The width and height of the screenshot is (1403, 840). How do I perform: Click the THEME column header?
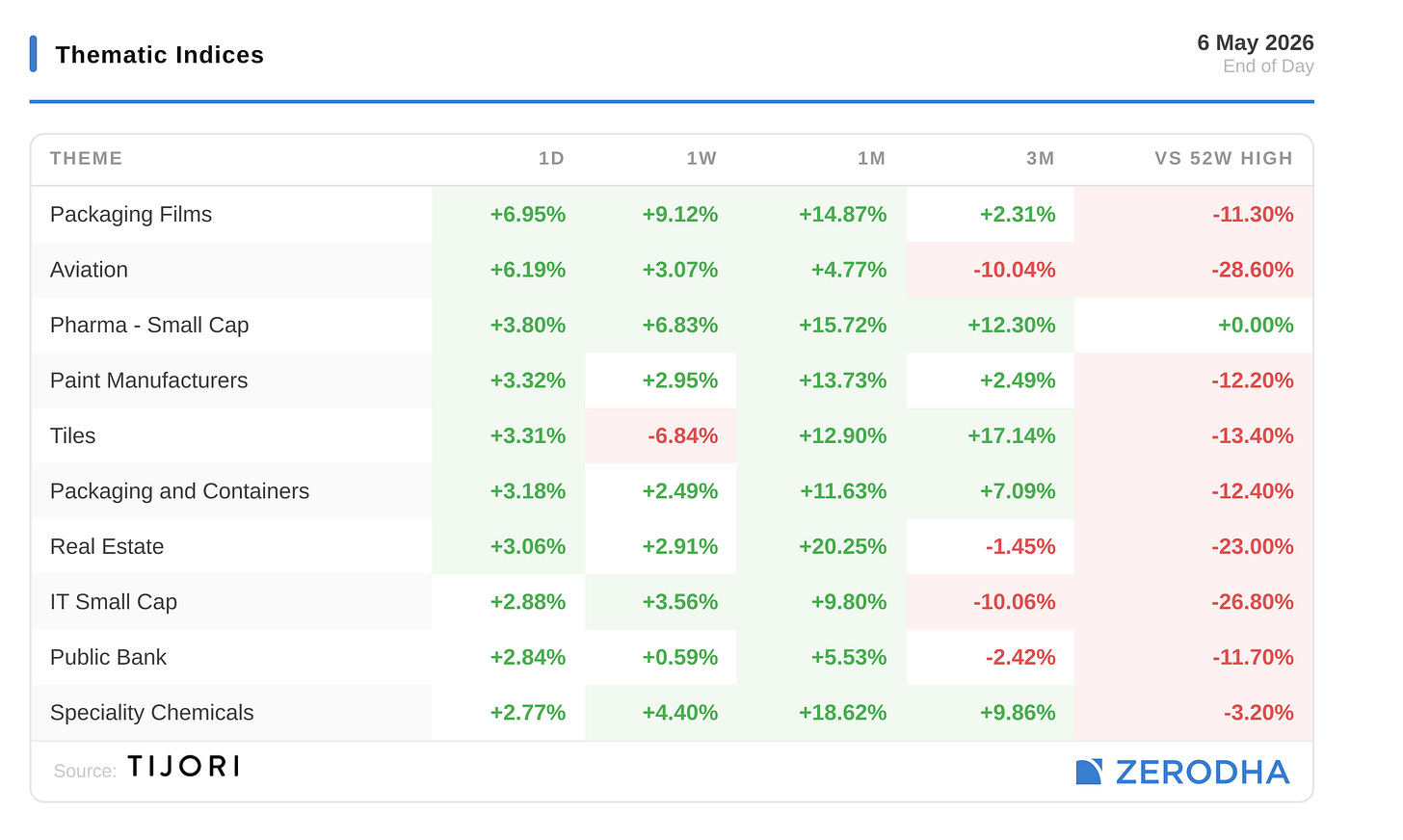coord(87,159)
